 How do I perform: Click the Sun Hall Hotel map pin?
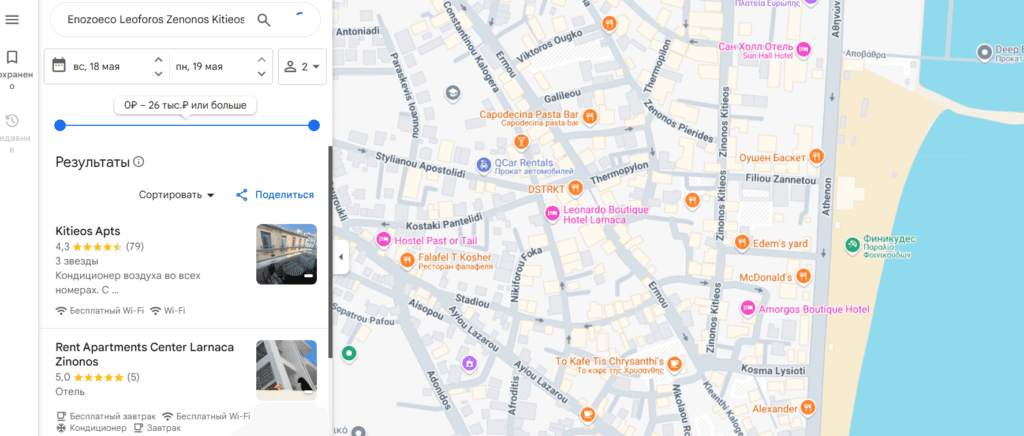[x=804, y=48]
